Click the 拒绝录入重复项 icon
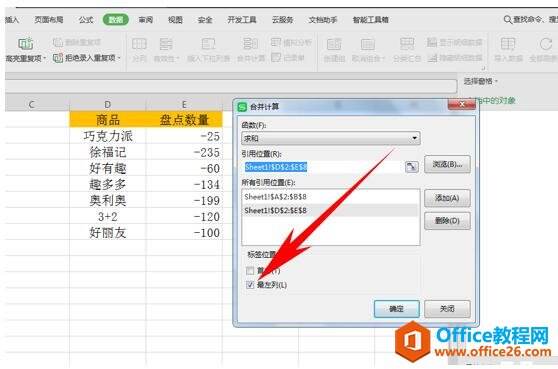558x369 pixels. [58, 58]
